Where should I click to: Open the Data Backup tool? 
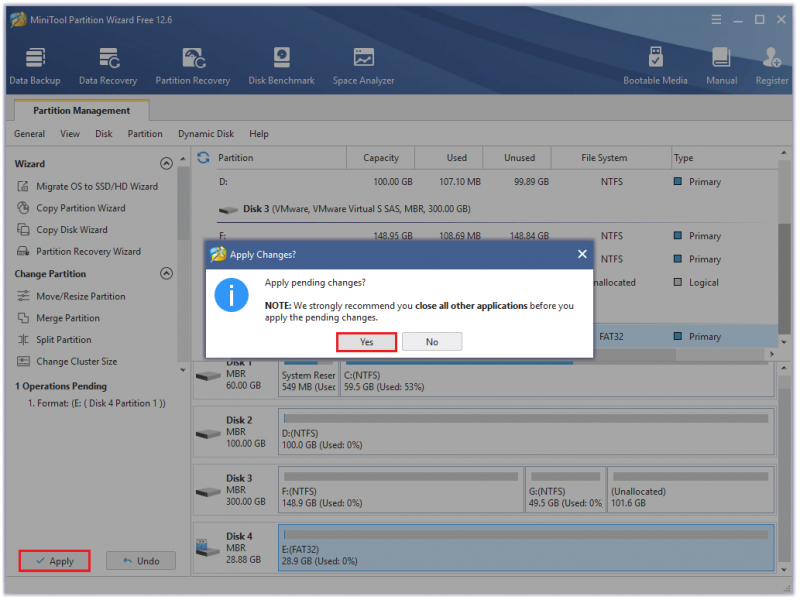[35, 66]
